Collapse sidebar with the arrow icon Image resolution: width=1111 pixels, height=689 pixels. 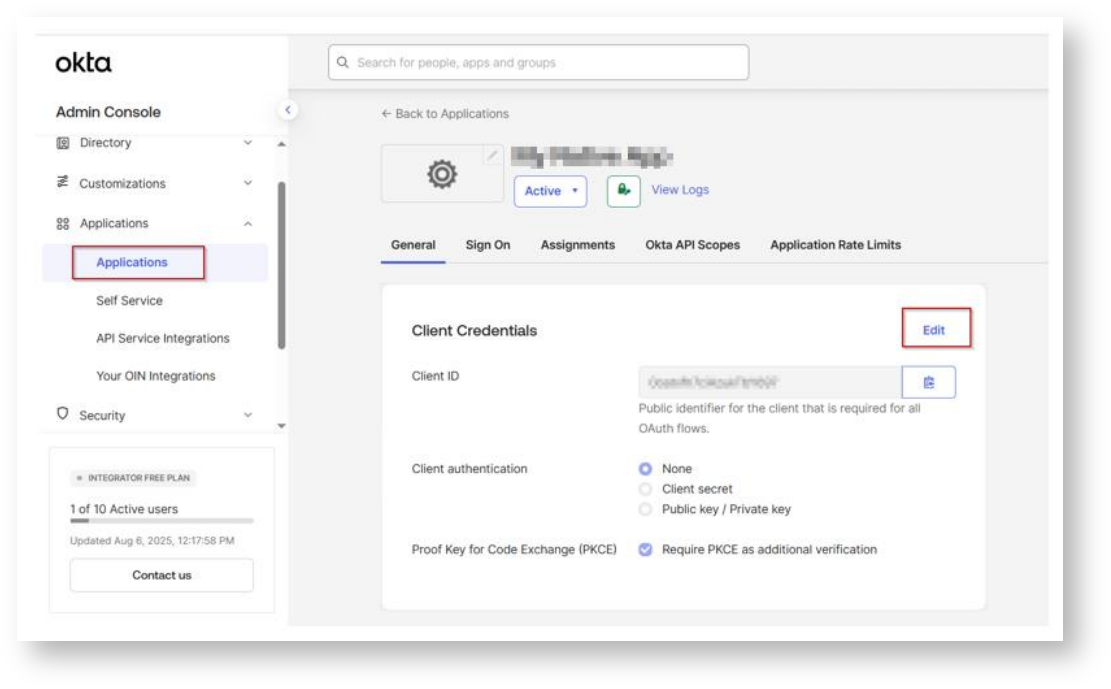click(288, 110)
